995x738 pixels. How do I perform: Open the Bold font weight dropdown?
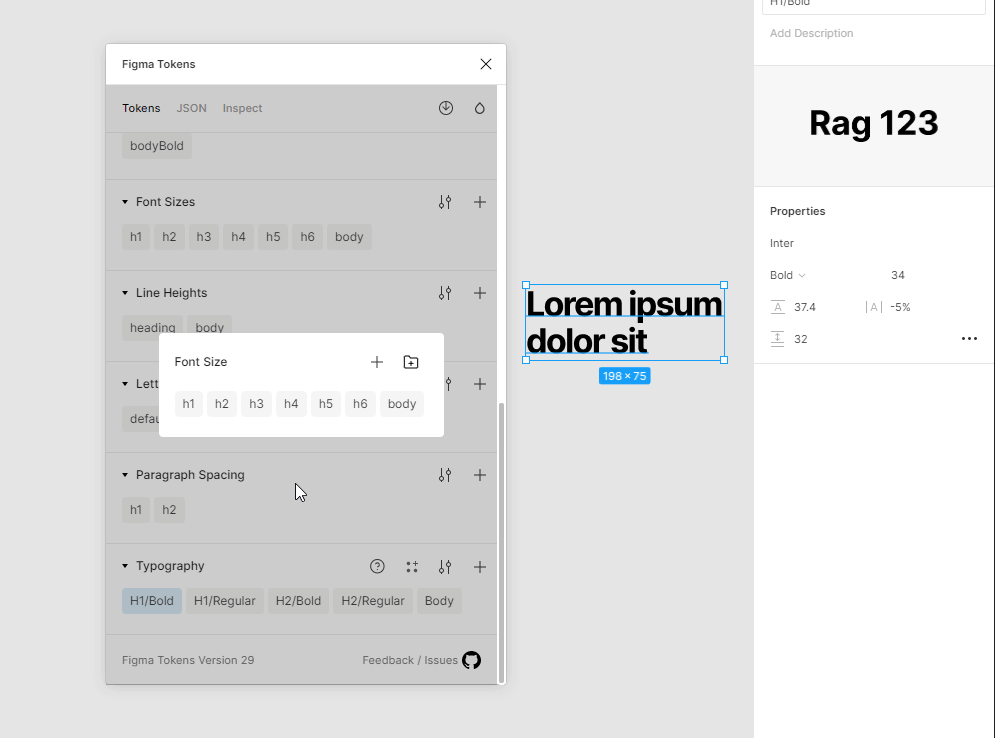coord(787,275)
